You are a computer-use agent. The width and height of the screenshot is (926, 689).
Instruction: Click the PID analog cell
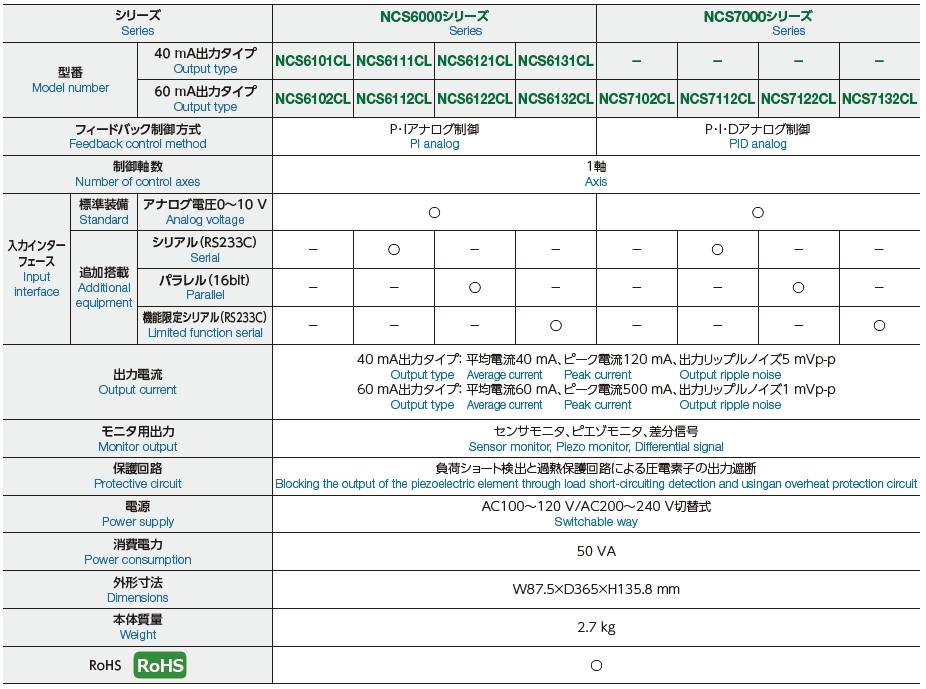click(x=758, y=136)
